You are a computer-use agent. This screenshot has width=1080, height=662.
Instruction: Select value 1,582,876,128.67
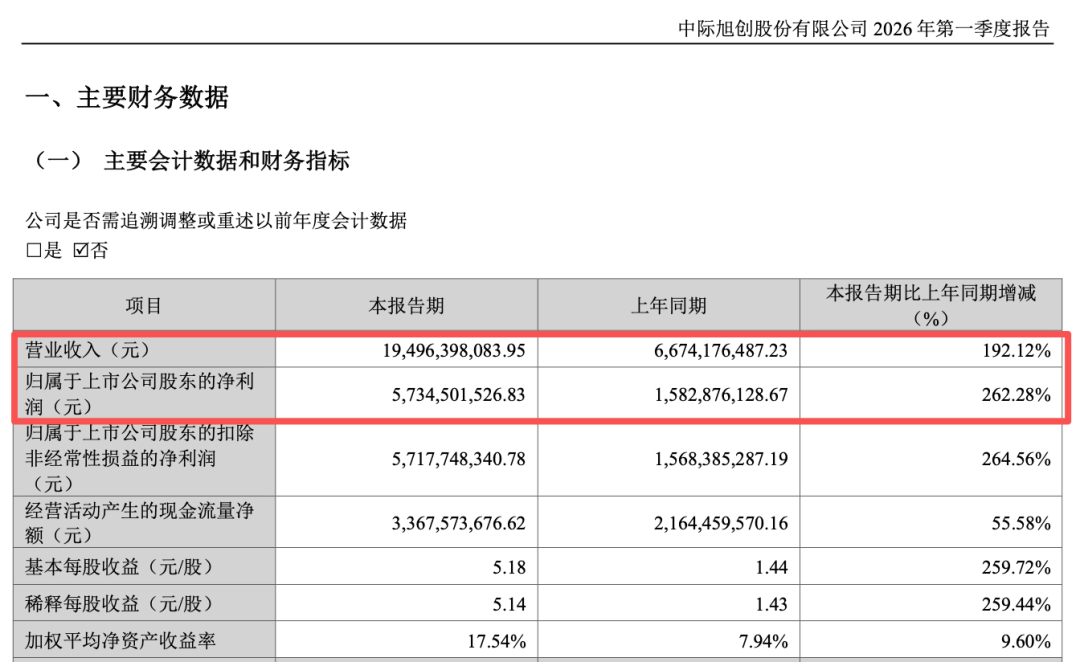[x=721, y=395]
